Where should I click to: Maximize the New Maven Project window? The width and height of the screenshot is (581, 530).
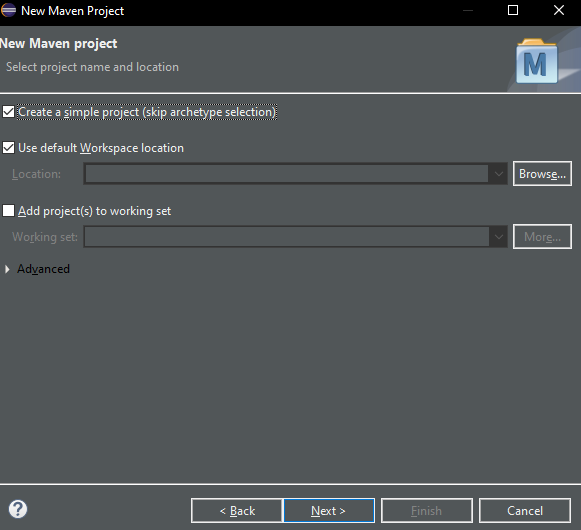(513, 10)
